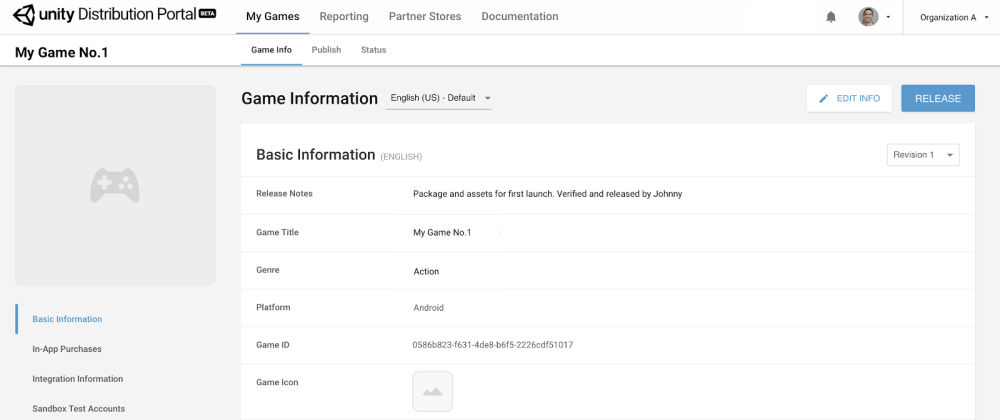Click the Platform value Android
Viewport: 1000px width, 420px height.
tap(429, 308)
